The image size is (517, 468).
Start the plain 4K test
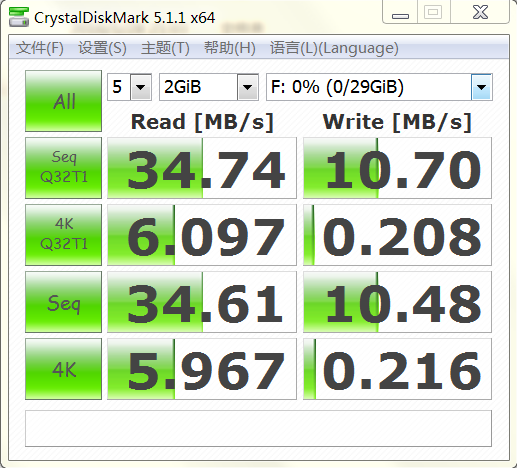[x=63, y=369]
